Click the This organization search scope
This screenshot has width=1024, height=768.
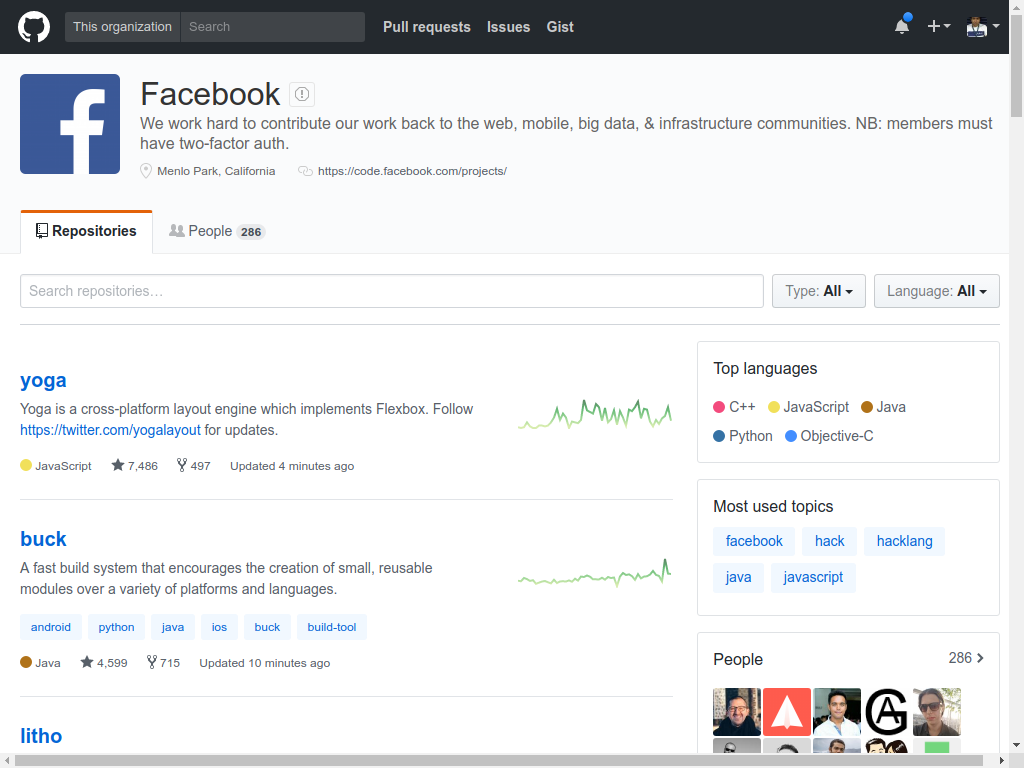(x=122, y=27)
